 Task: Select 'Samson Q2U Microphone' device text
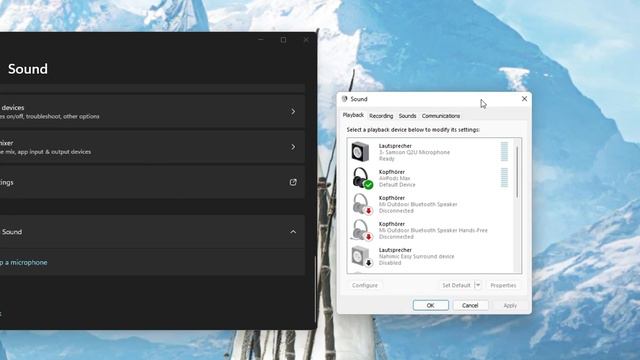click(x=414, y=152)
